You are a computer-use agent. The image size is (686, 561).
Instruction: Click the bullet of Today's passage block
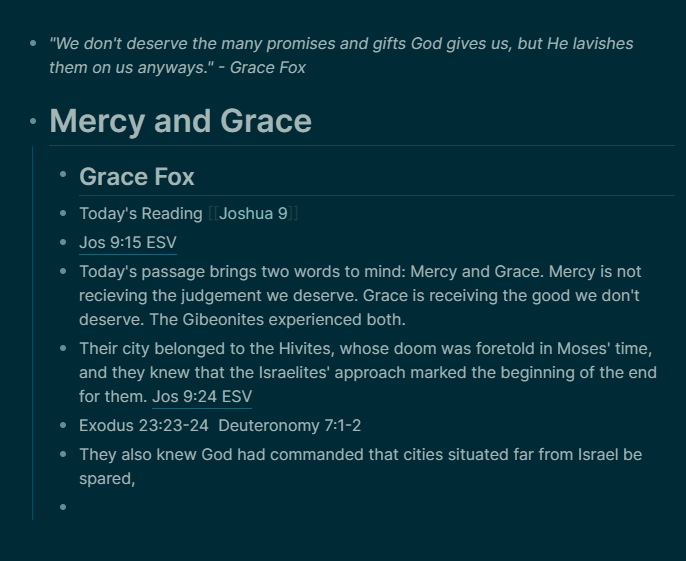coord(63,271)
